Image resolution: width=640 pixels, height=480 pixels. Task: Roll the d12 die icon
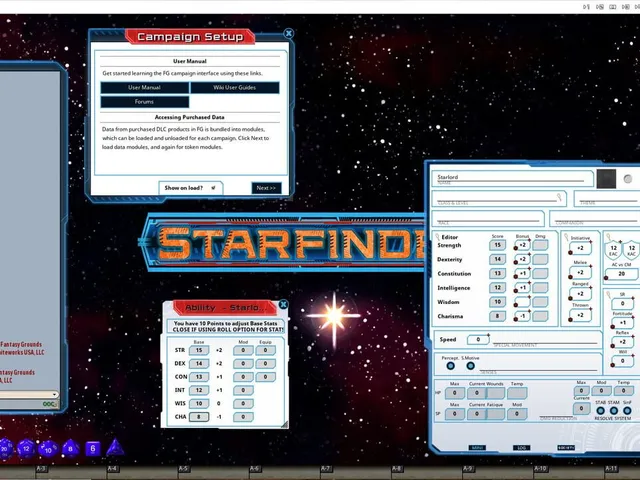pyautogui.click(x=26, y=449)
